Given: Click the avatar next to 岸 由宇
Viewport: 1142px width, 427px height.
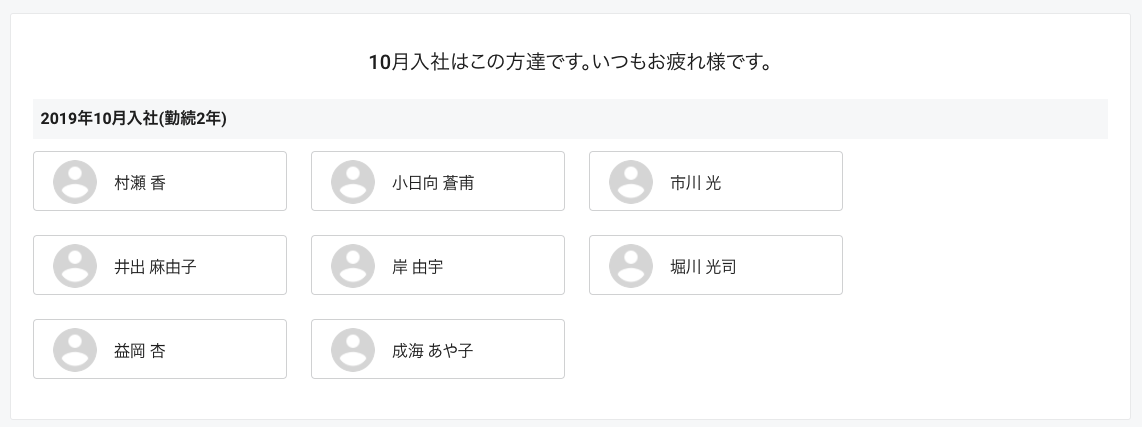Looking at the screenshot, I should [353, 266].
